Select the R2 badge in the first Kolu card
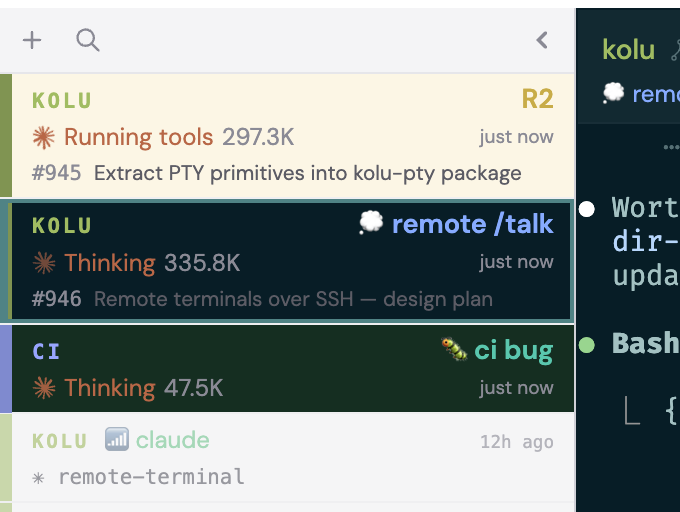This screenshot has width=680, height=512. tap(537, 99)
